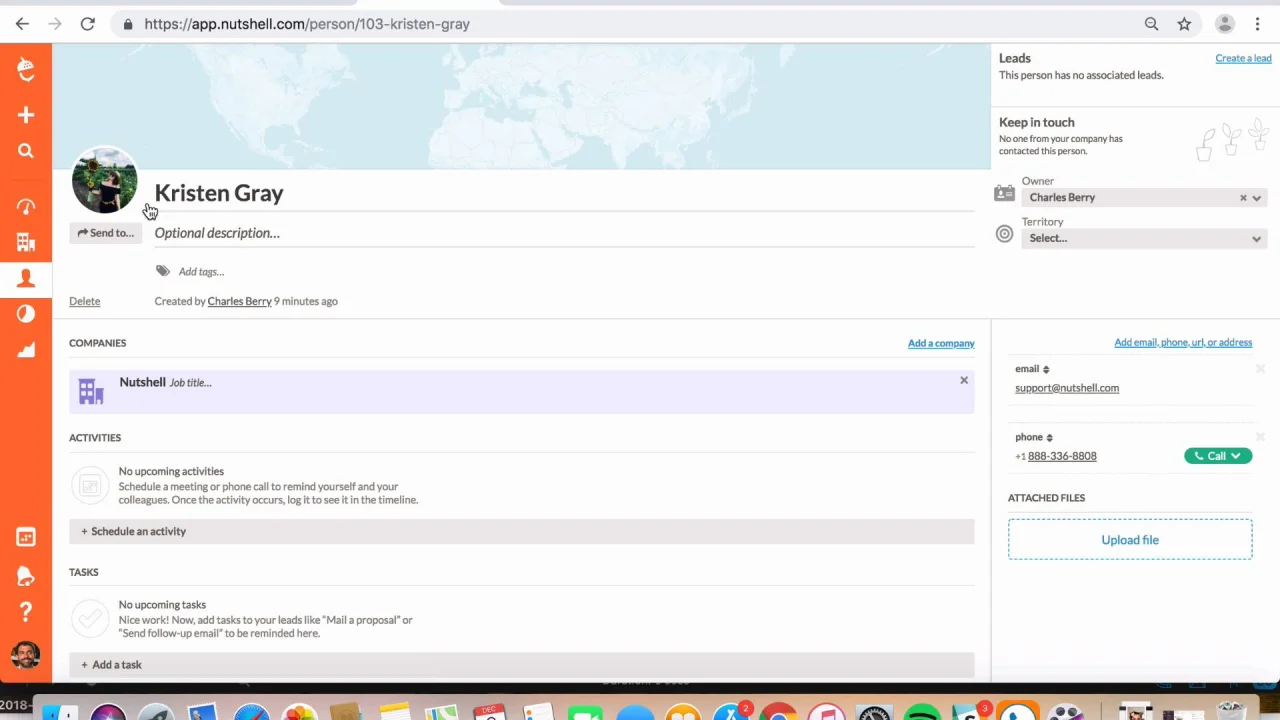The height and width of the screenshot is (720, 1280).
Task: Click the tags icon beside Add tags
Action: coord(163,271)
